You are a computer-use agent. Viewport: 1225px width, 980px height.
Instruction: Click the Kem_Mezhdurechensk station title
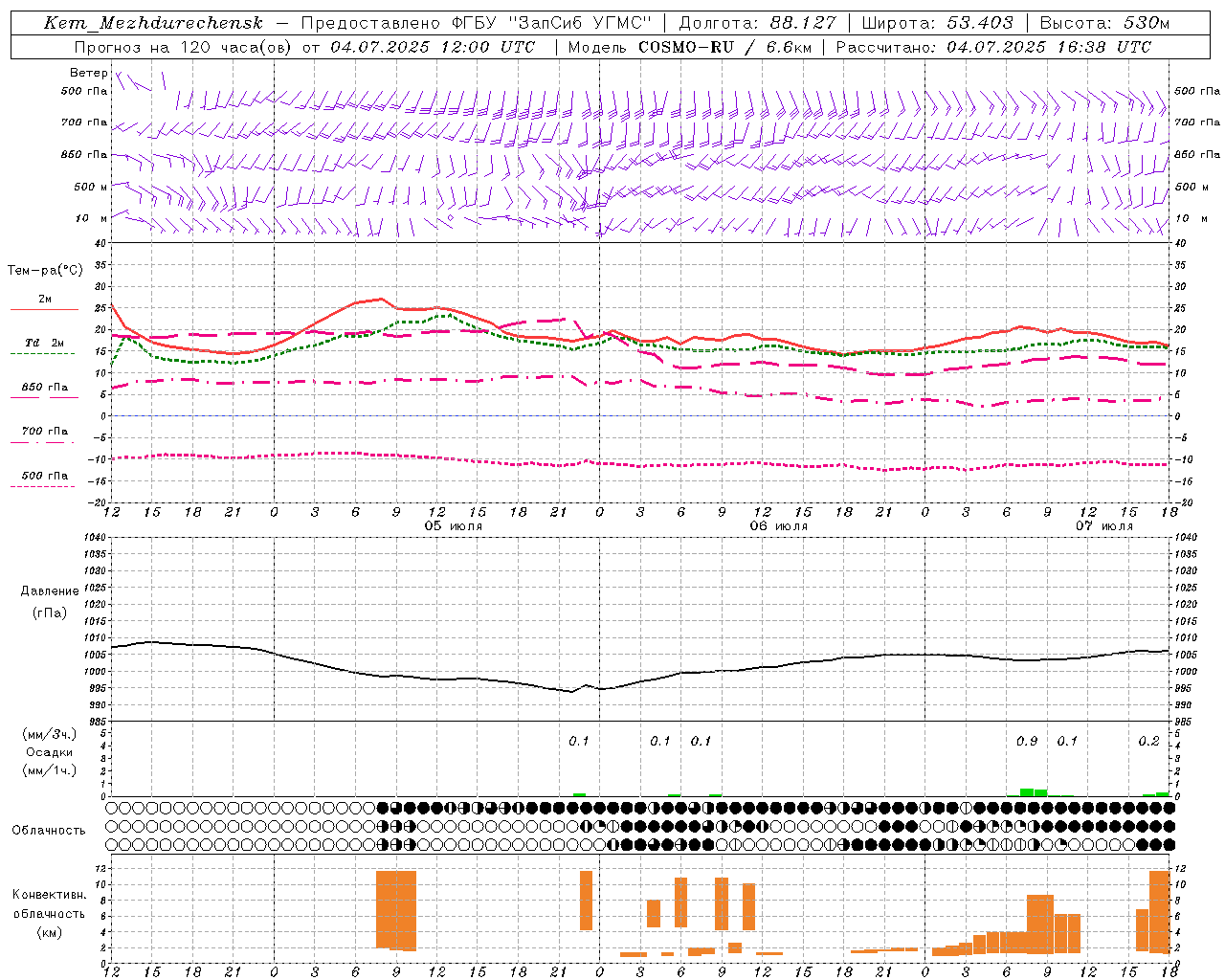pos(153,23)
